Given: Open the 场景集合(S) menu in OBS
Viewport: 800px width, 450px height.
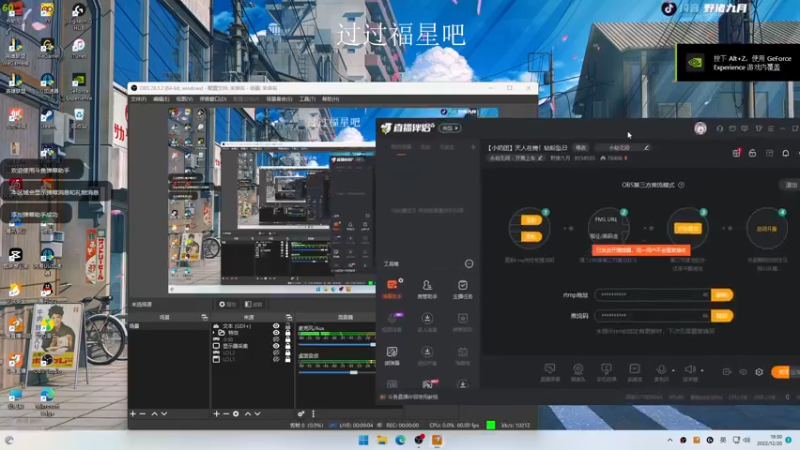Looking at the screenshot, I should (279, 99).
